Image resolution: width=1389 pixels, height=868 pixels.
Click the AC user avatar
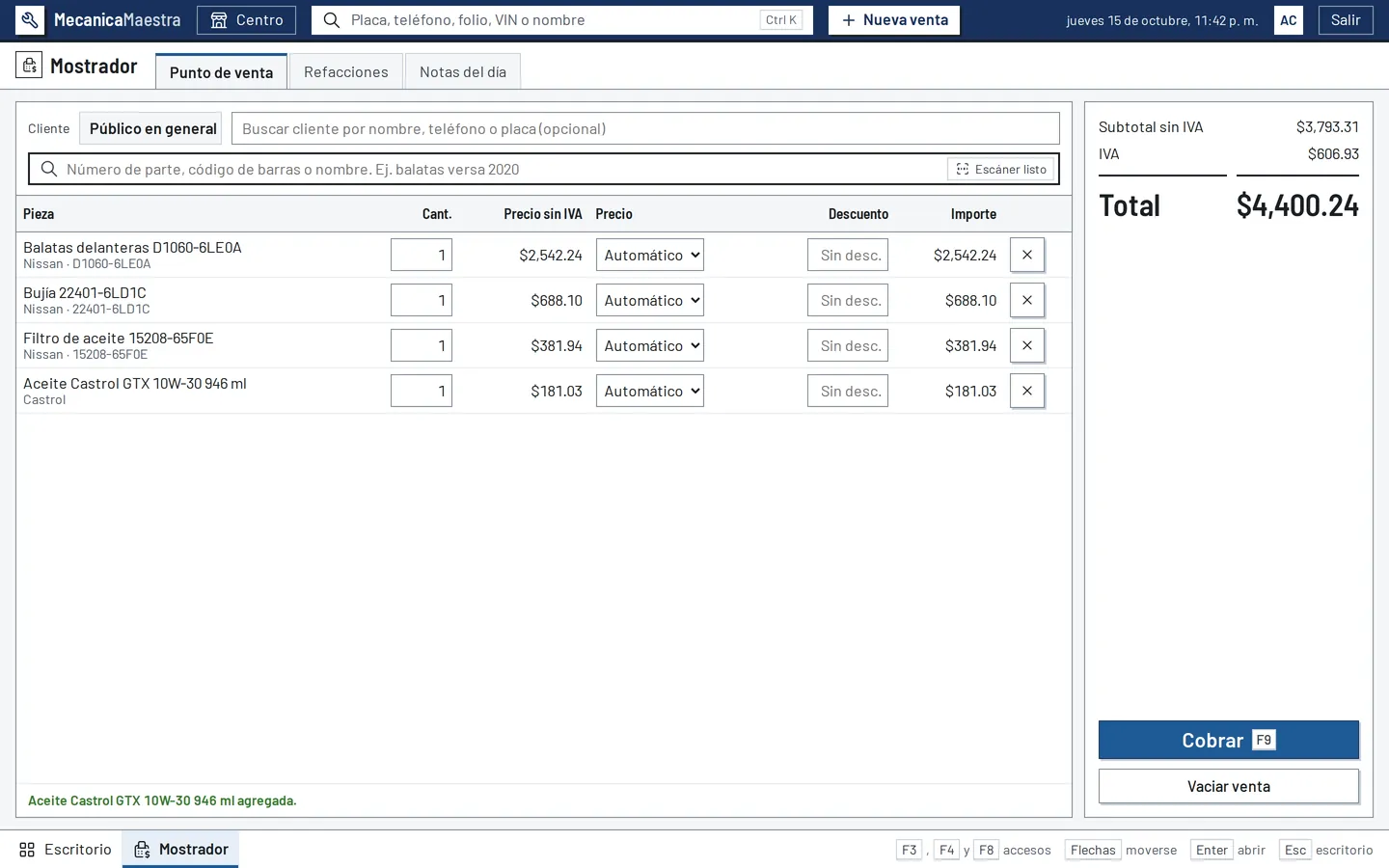click(x=1289, y=20)
